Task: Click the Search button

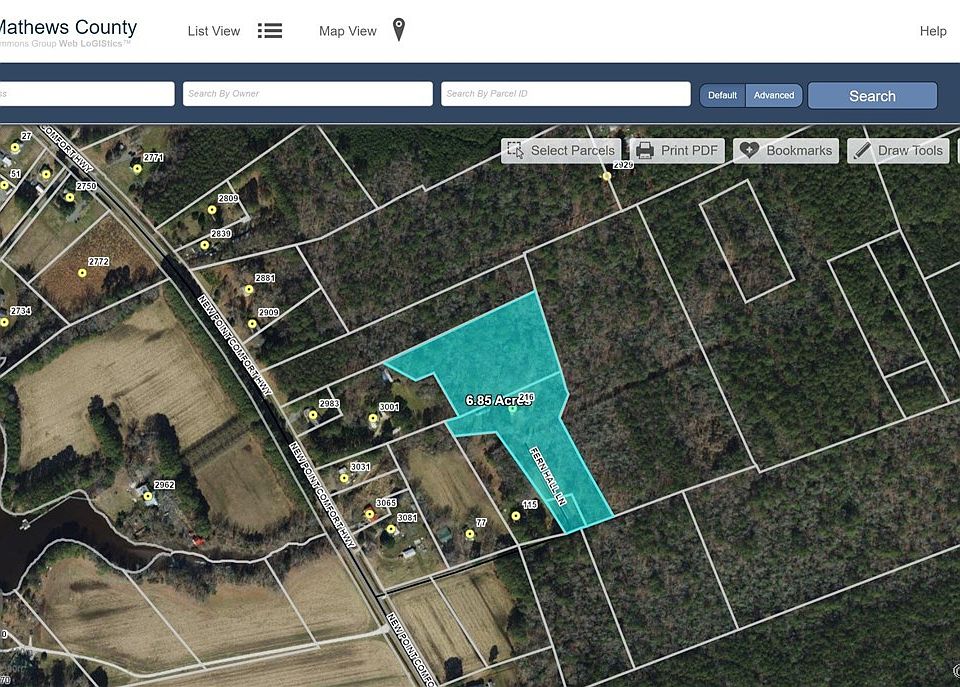Action: pos(872,96)
